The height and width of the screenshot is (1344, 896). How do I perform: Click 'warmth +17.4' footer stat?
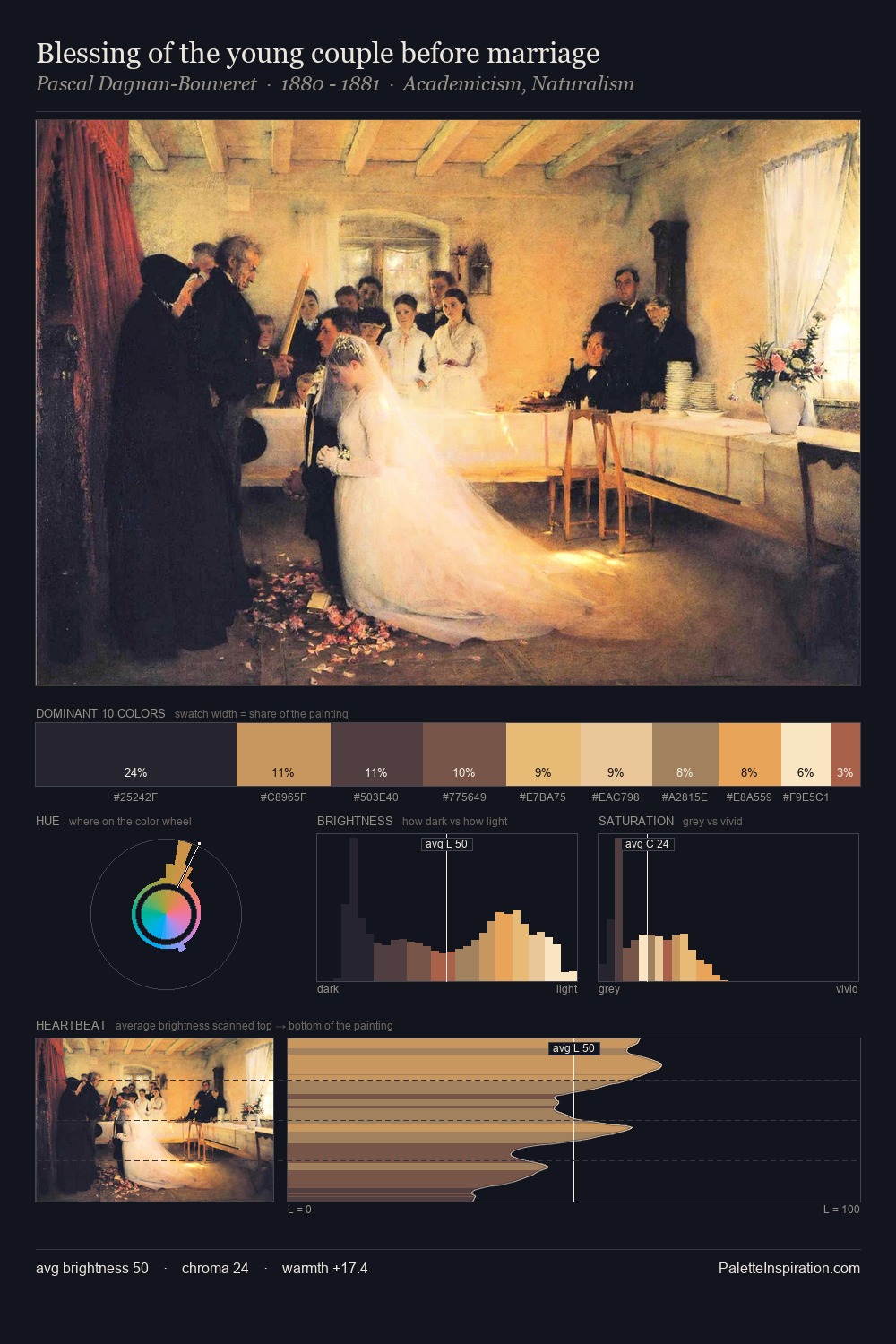pos(324,1268)
